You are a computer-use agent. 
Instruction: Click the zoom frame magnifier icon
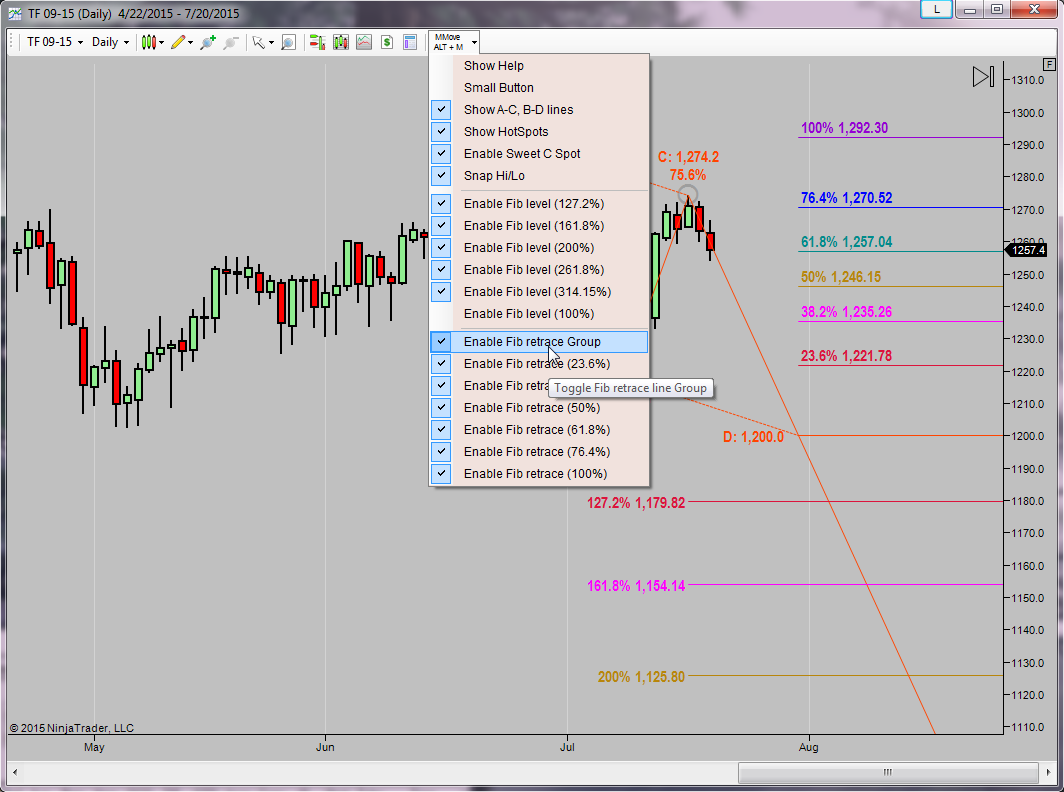tap(288, 42)
